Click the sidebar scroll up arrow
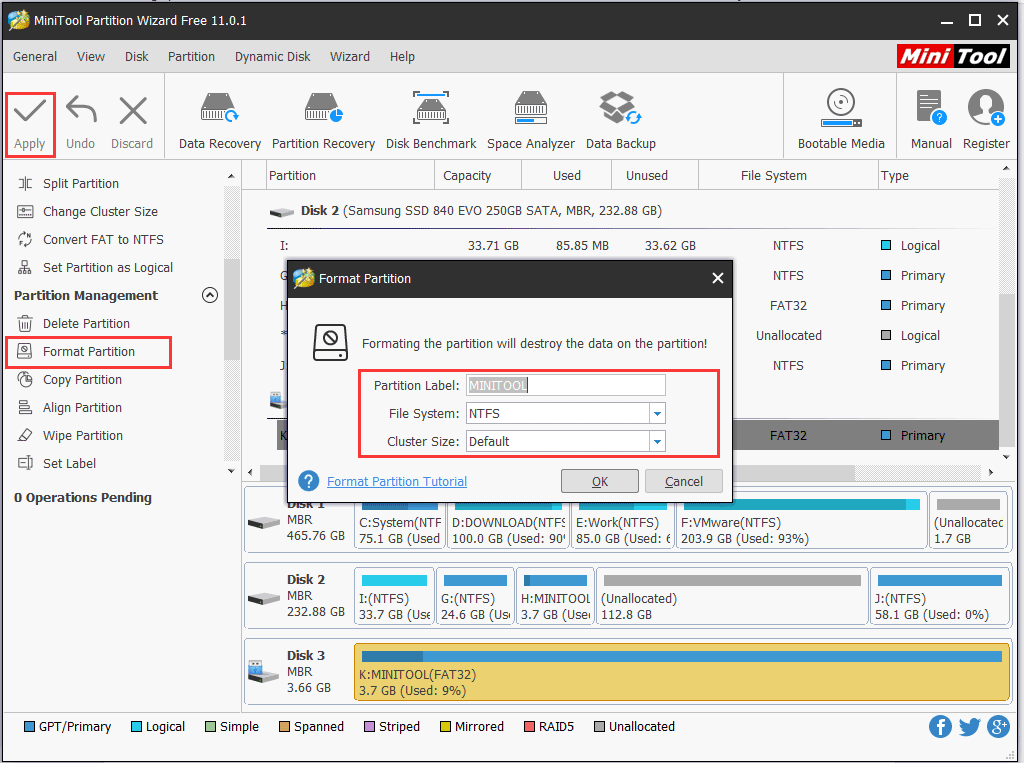1024x763 pixels. point(231,176)
